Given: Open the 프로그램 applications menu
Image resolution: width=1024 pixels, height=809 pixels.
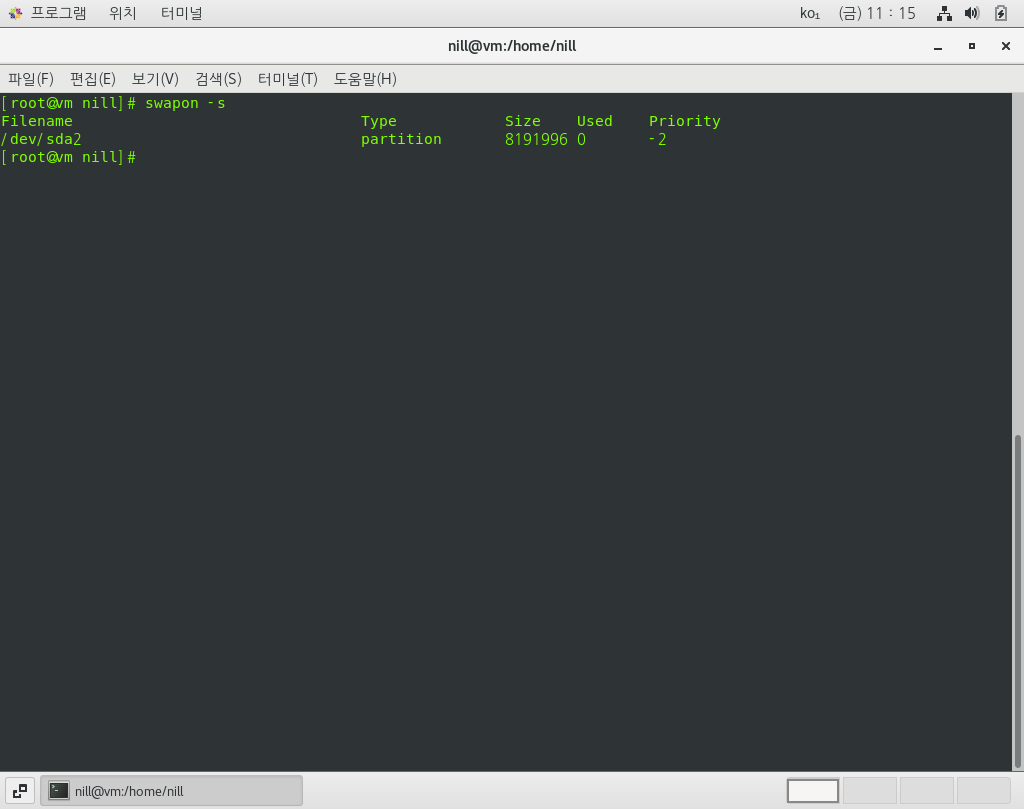Looking at the screenshot, I should click(x=58, y=13).
